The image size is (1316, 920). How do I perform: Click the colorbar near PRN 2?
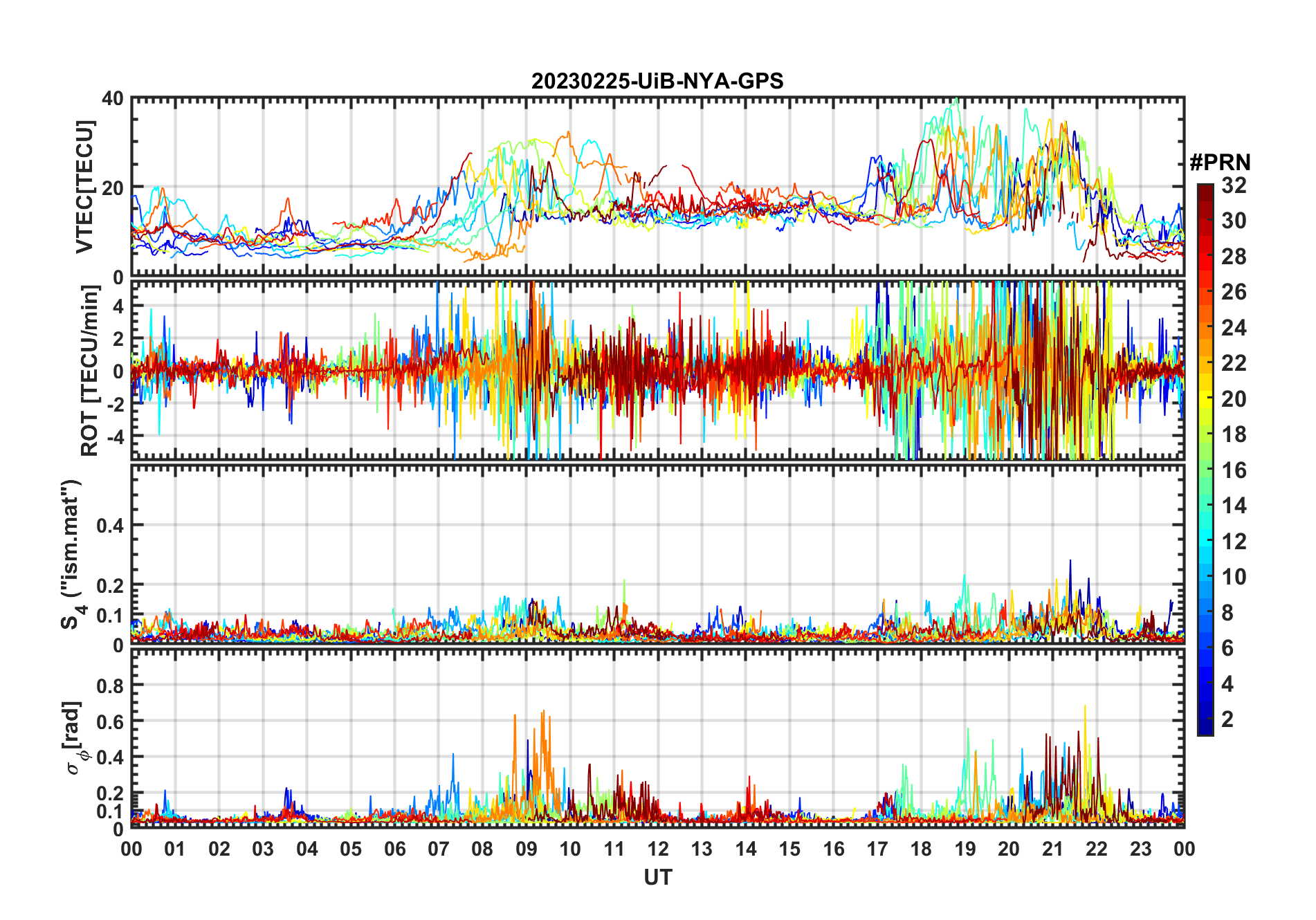[x=1205, y=719]
